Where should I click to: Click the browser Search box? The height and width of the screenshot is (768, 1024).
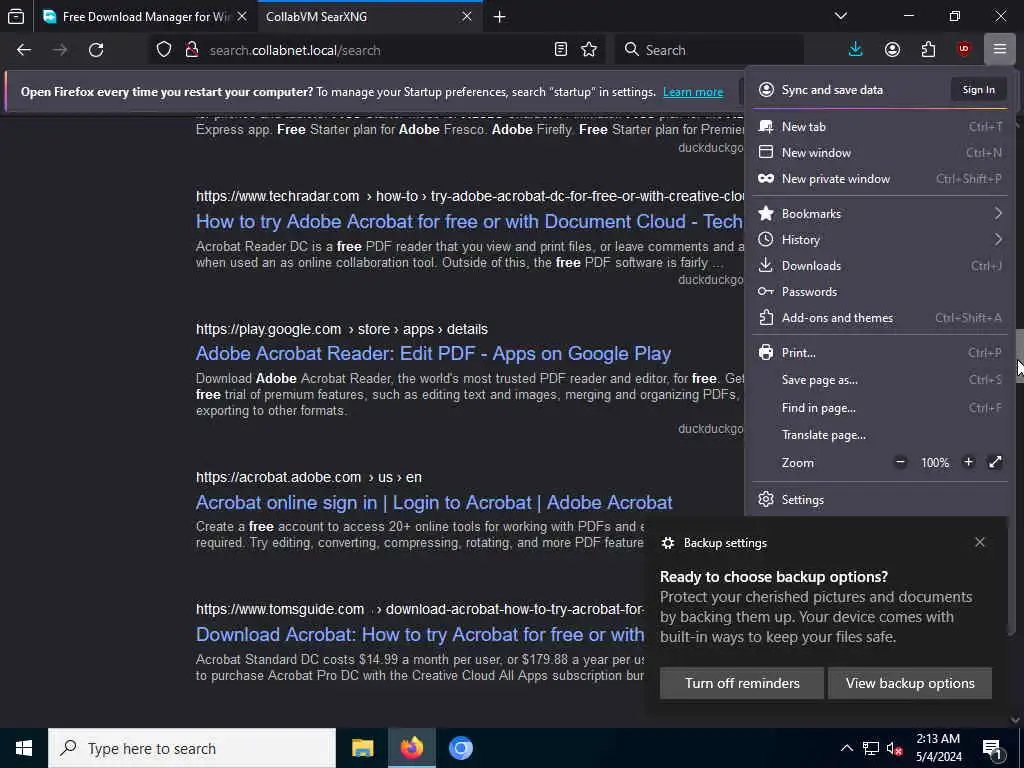tap(709, 50)
